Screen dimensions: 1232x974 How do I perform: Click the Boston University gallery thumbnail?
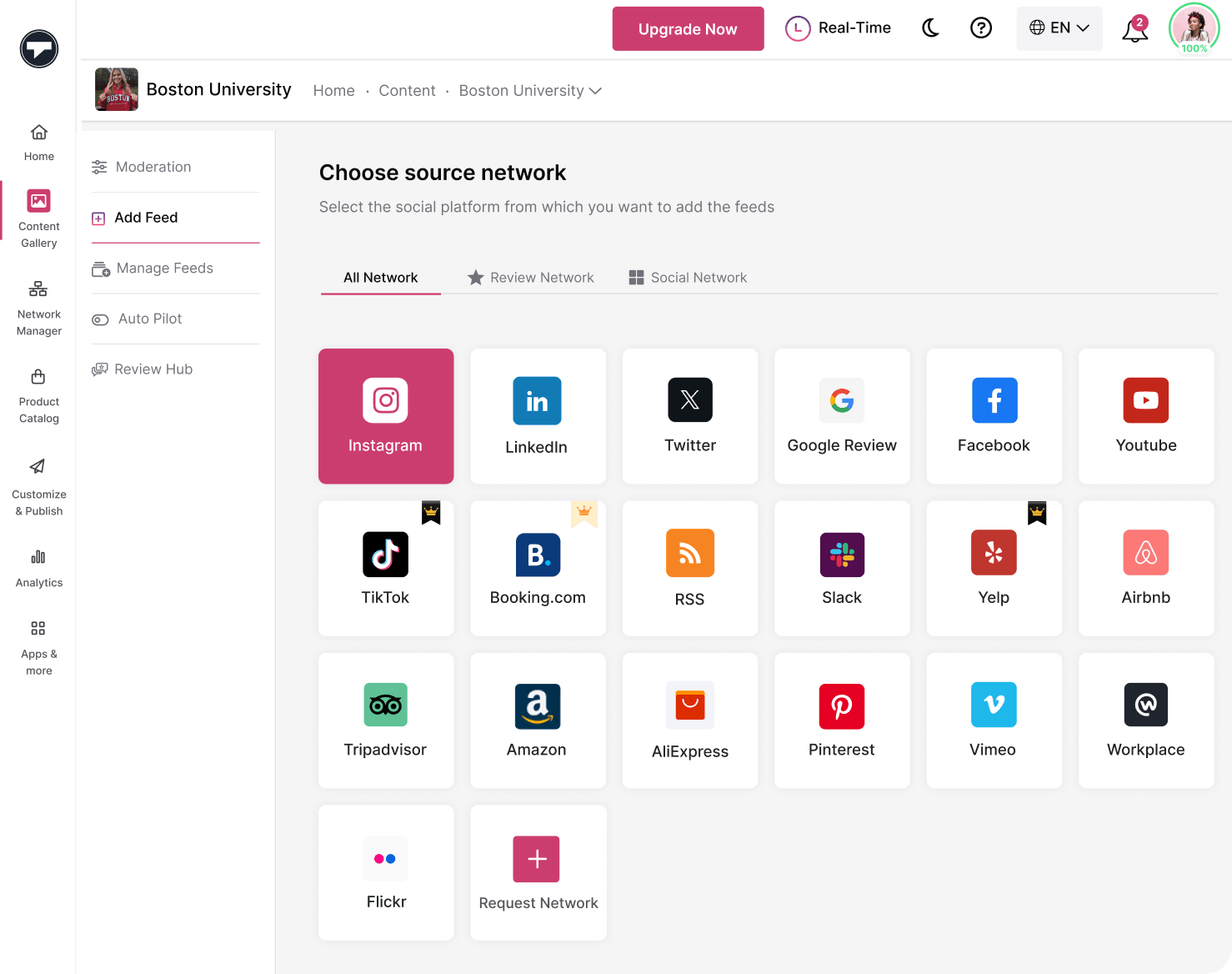pos(117,89)
